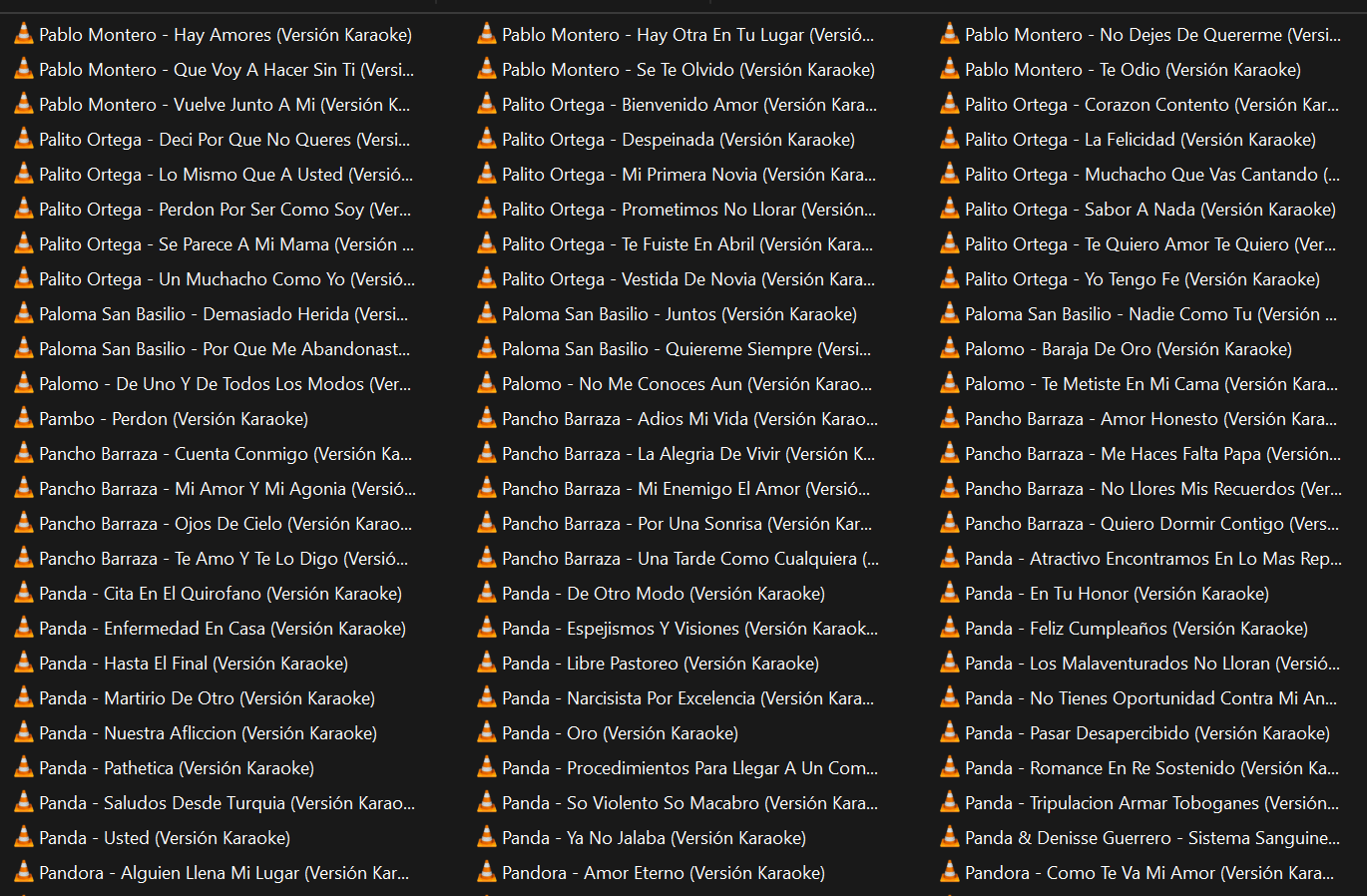Select Panda - Cita En El Quirofano file
This screenshot has width=1367, height=896.
[220, 594]
